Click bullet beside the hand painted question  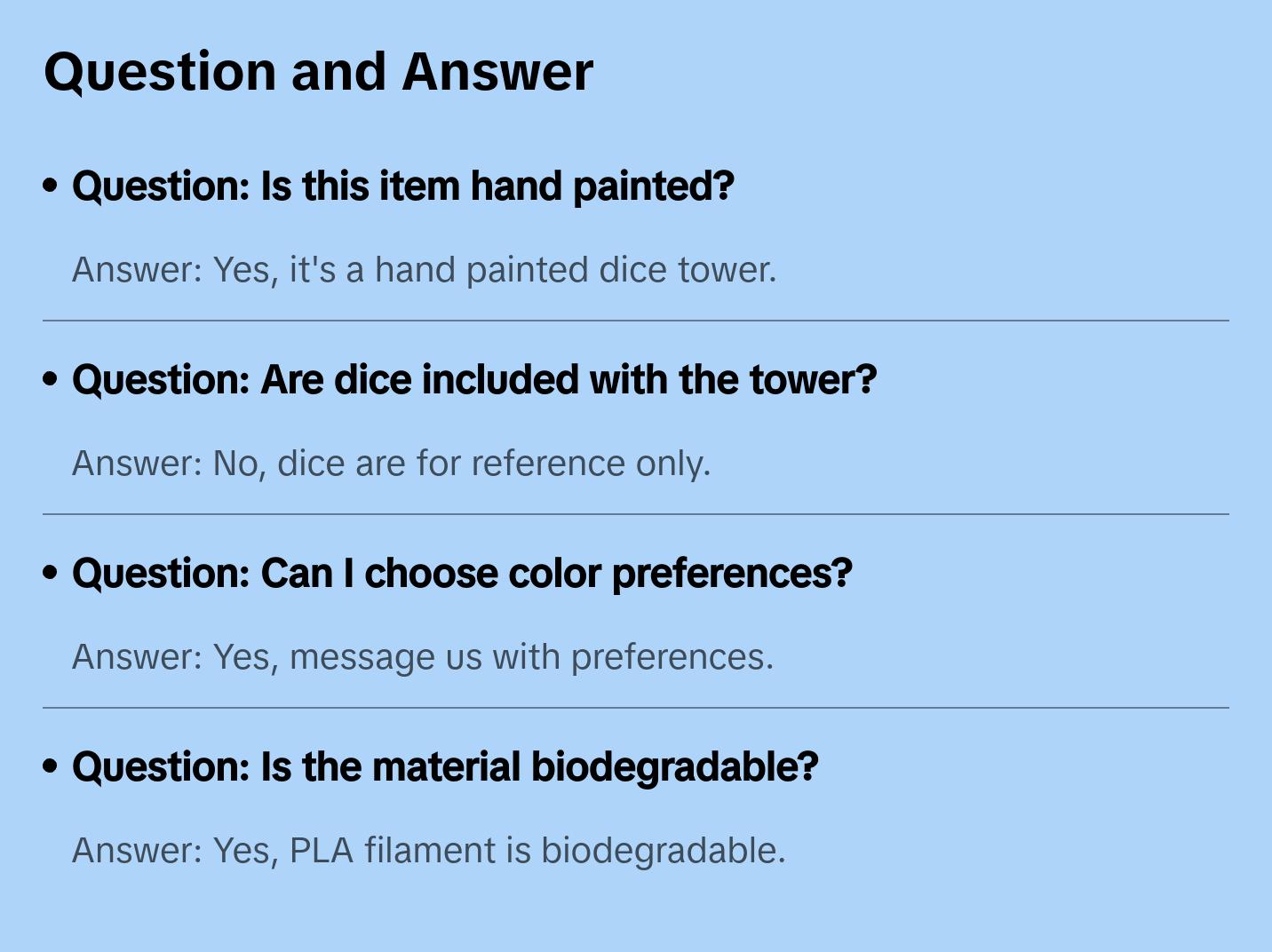pyautogui.click(x=51, y=186)
